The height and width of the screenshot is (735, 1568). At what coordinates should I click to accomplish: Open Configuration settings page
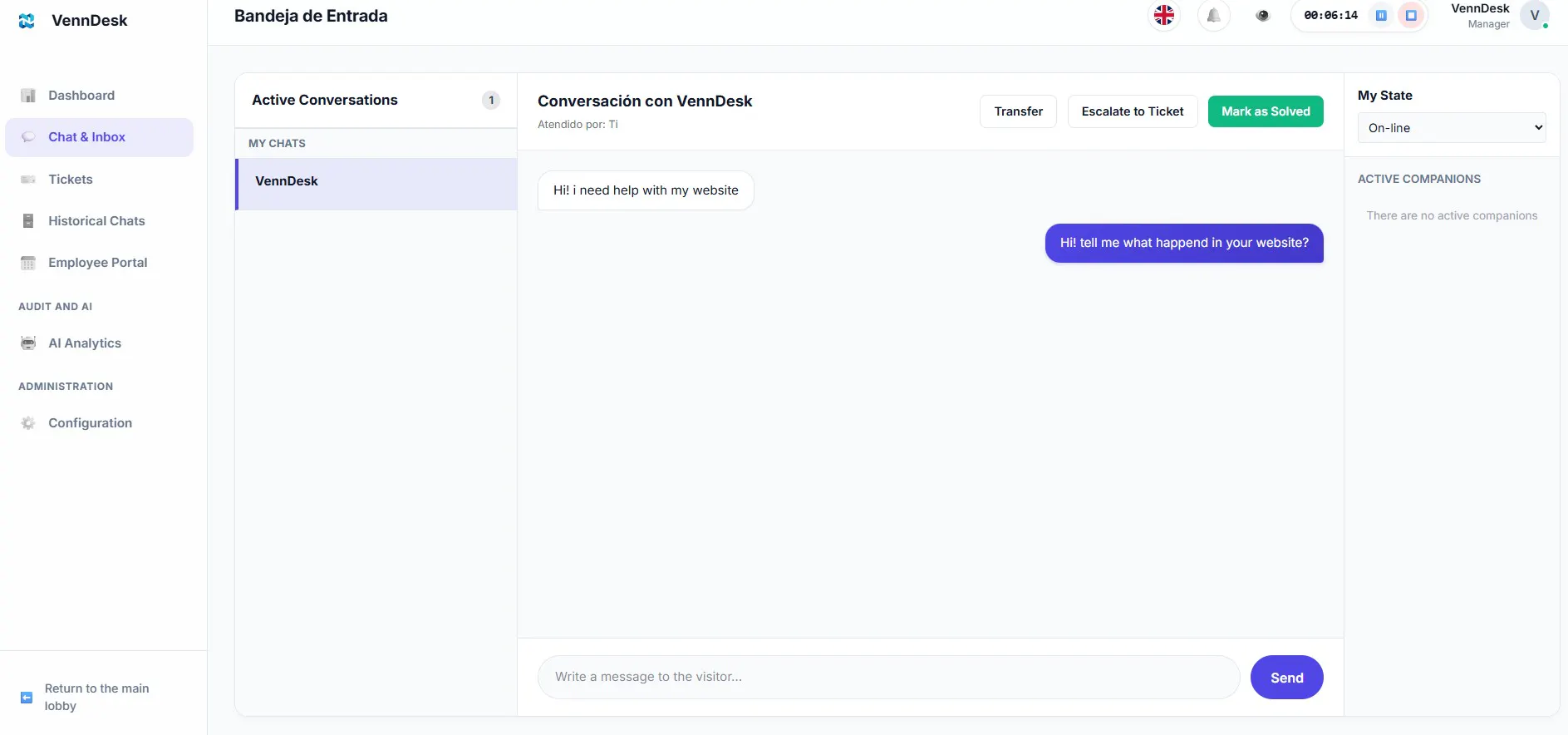tap(99, 423)
